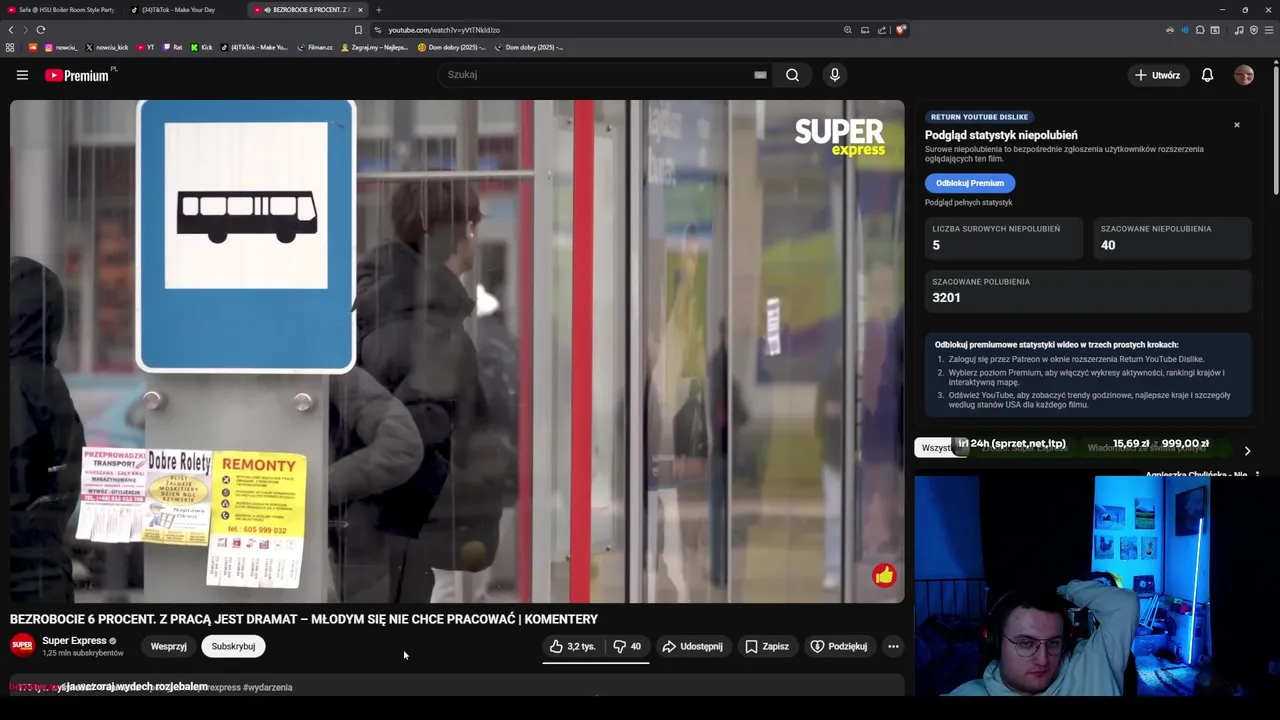Reload the page with refresh icon

tap(41, 30)
